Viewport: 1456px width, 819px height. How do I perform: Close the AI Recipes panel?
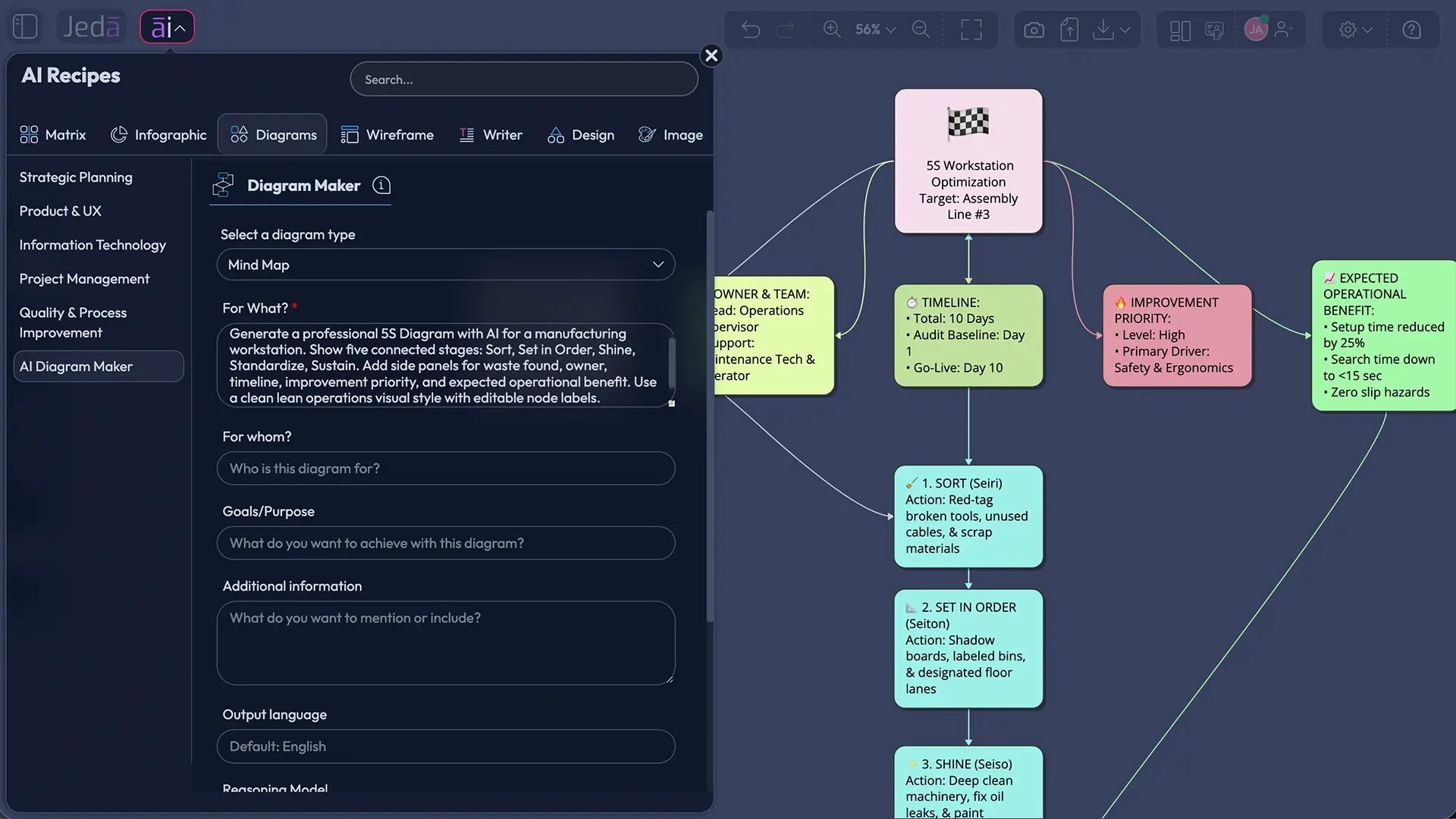pyautogui.click(x=711, y=55)
